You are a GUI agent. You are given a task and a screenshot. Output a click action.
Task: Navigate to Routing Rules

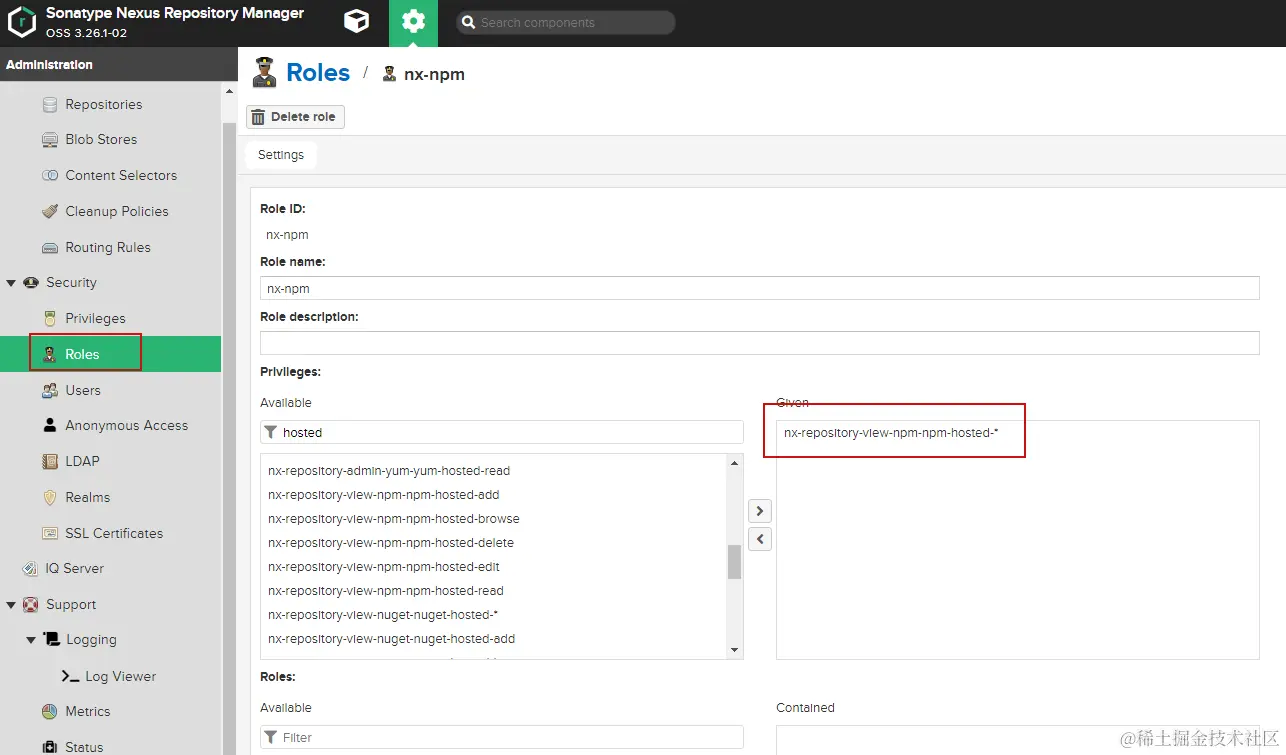coord(108,247)
